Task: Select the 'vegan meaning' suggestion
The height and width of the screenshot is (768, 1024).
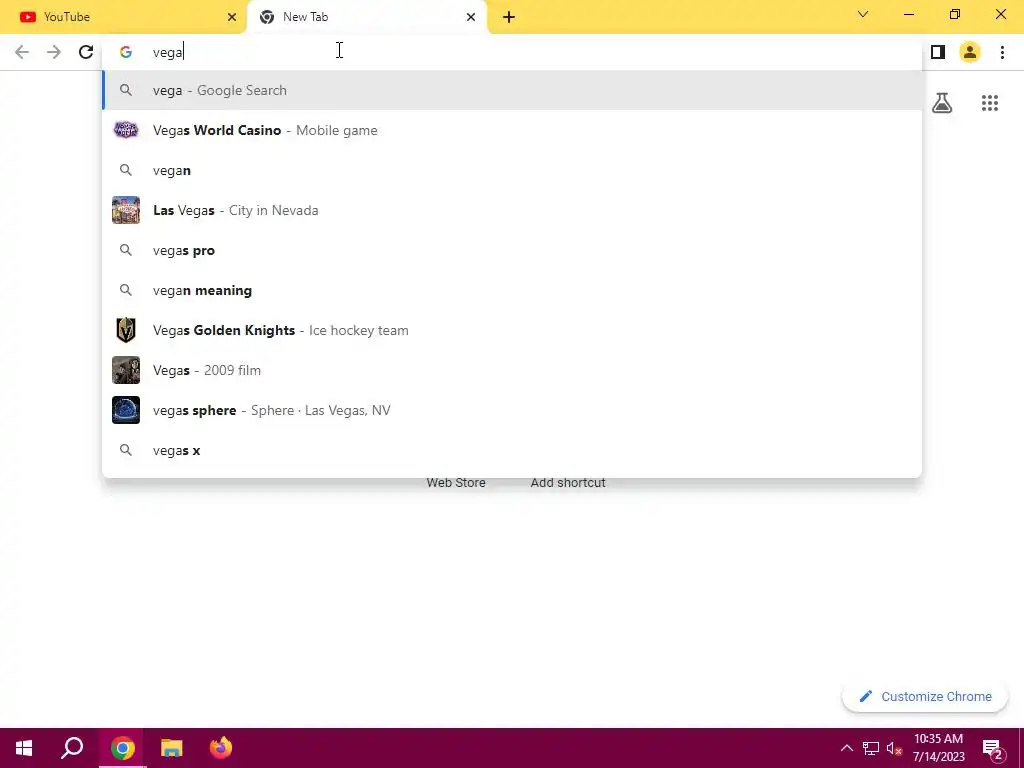Action: [512, 290]
